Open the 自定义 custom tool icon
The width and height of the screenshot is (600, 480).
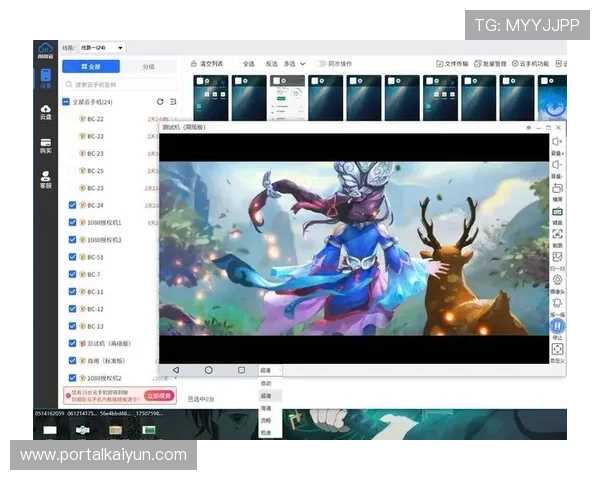[x=557, y=349]
